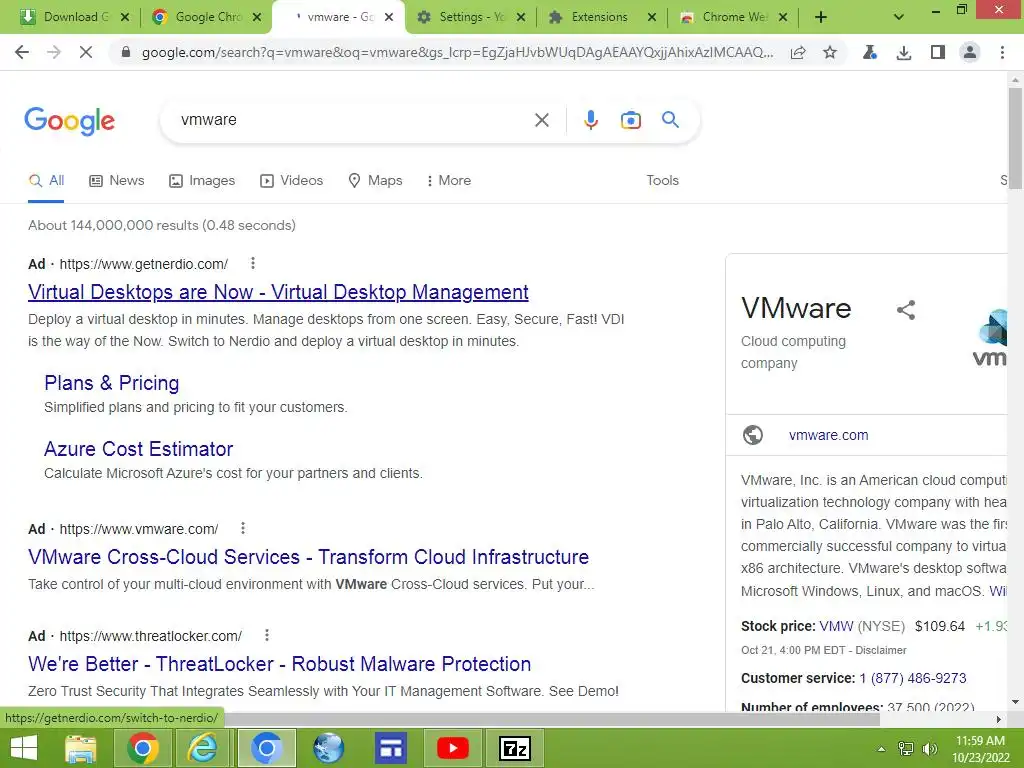Open options for getnerdio ad
Viewport: 1024px width, 768px height.
pos(253,263)
